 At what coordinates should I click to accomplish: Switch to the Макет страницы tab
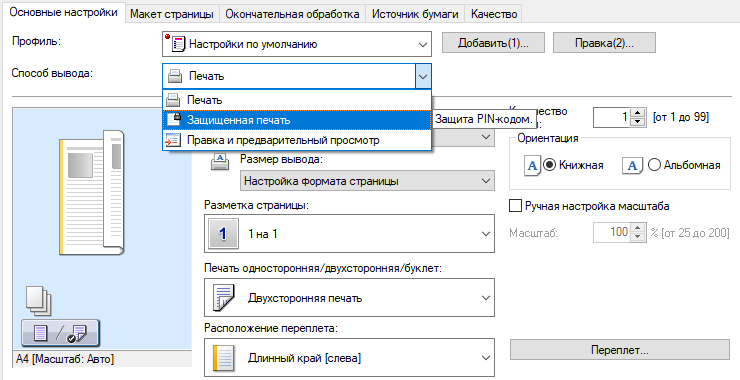point(172,14)
